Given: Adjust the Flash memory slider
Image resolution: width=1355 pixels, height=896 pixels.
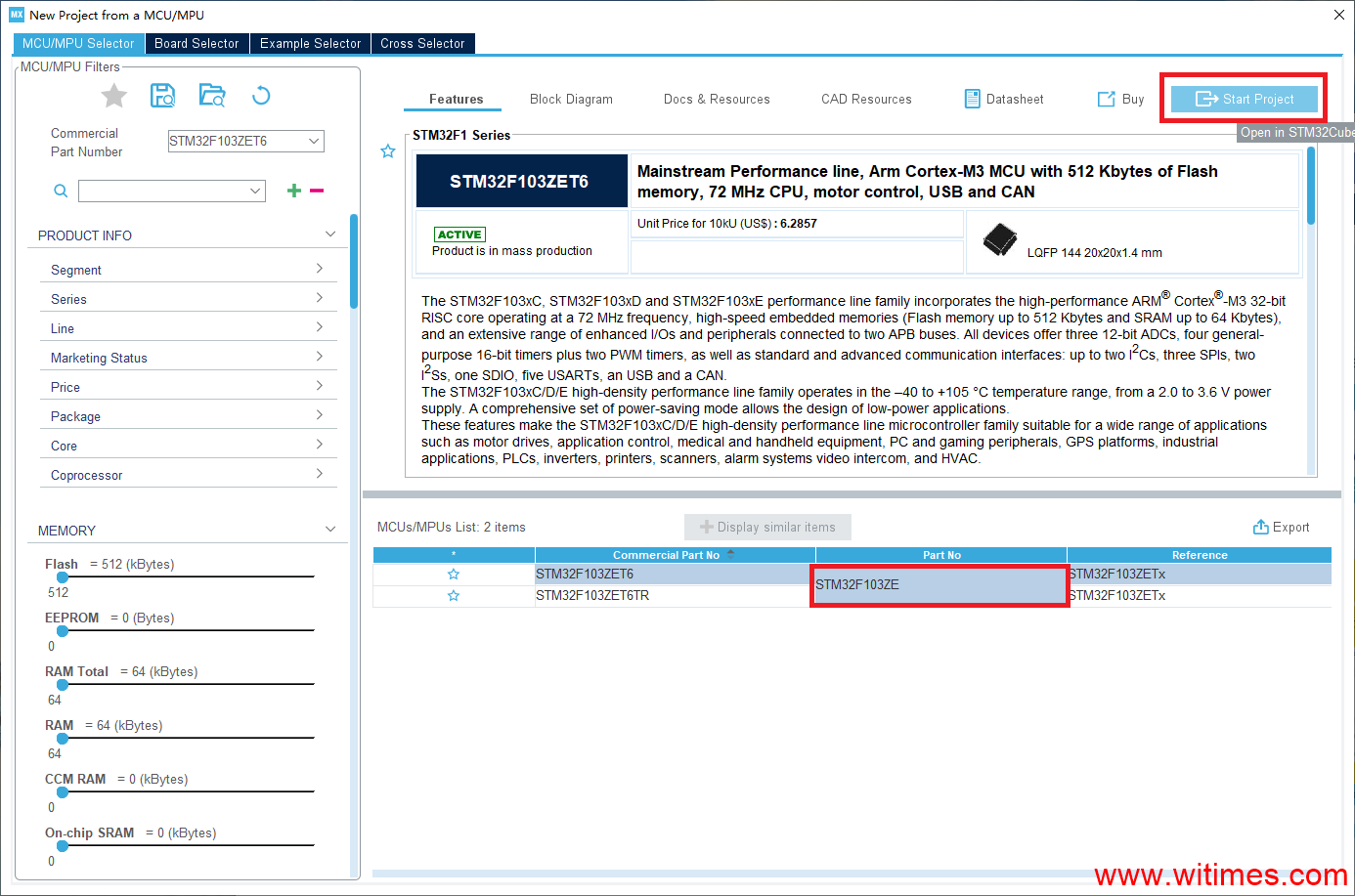Looking at the screenshot, I should [x=63, y=577].
